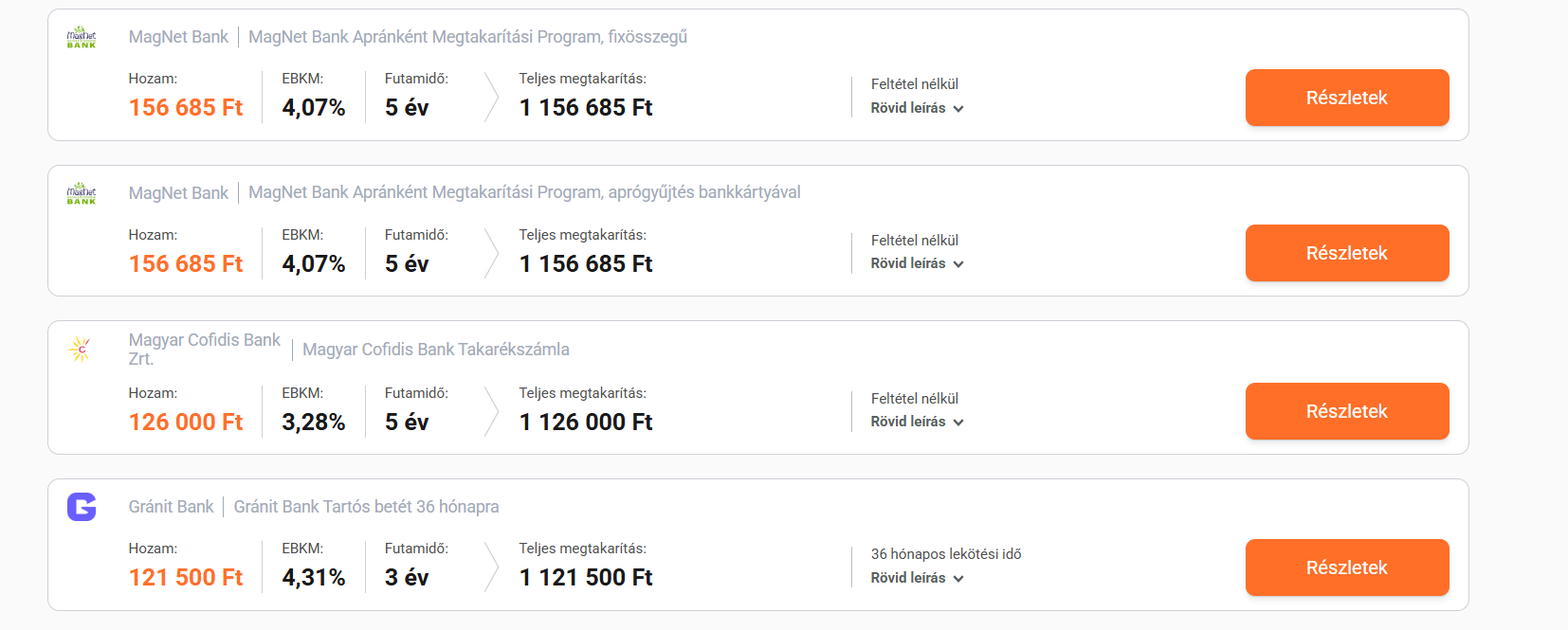Open the MagNet Apránként Program, aprógyűjtés bankkártyával title
Image resolution: width=1568 pixels, height=630 pixels.
(524, 192)
